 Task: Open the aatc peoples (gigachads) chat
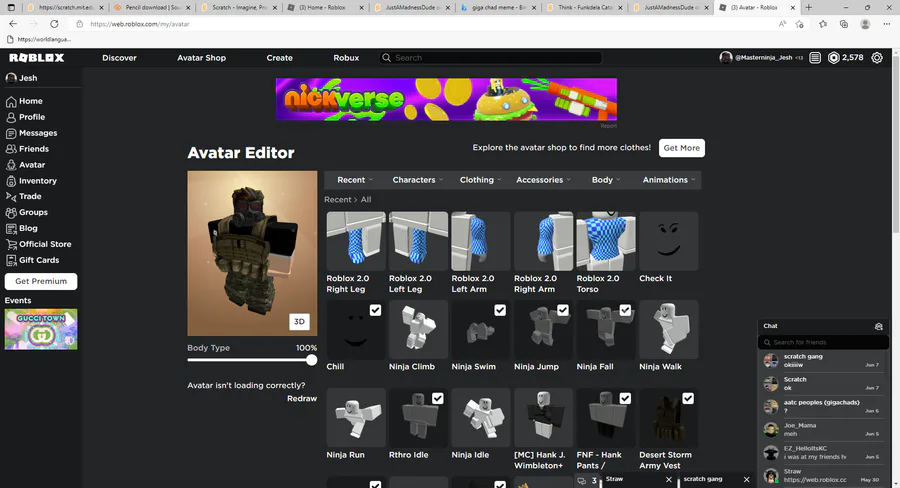823,406
